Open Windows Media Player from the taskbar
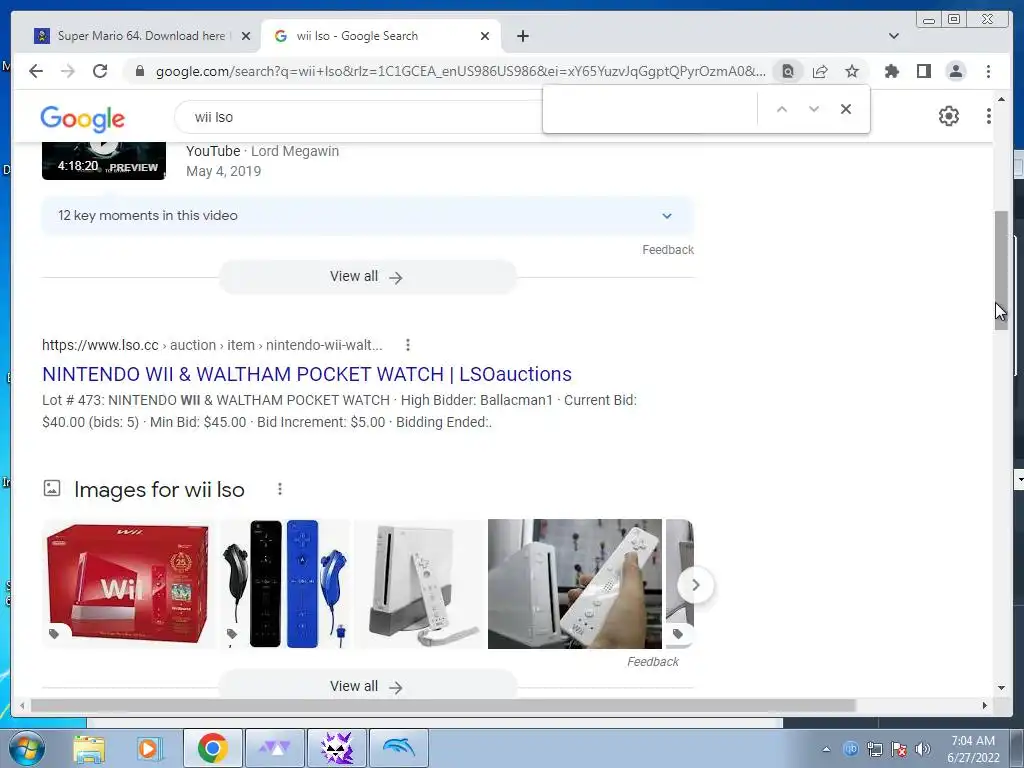Image resolution: width=1024 pixels, height=768 pixels. [x=149, y=748]
